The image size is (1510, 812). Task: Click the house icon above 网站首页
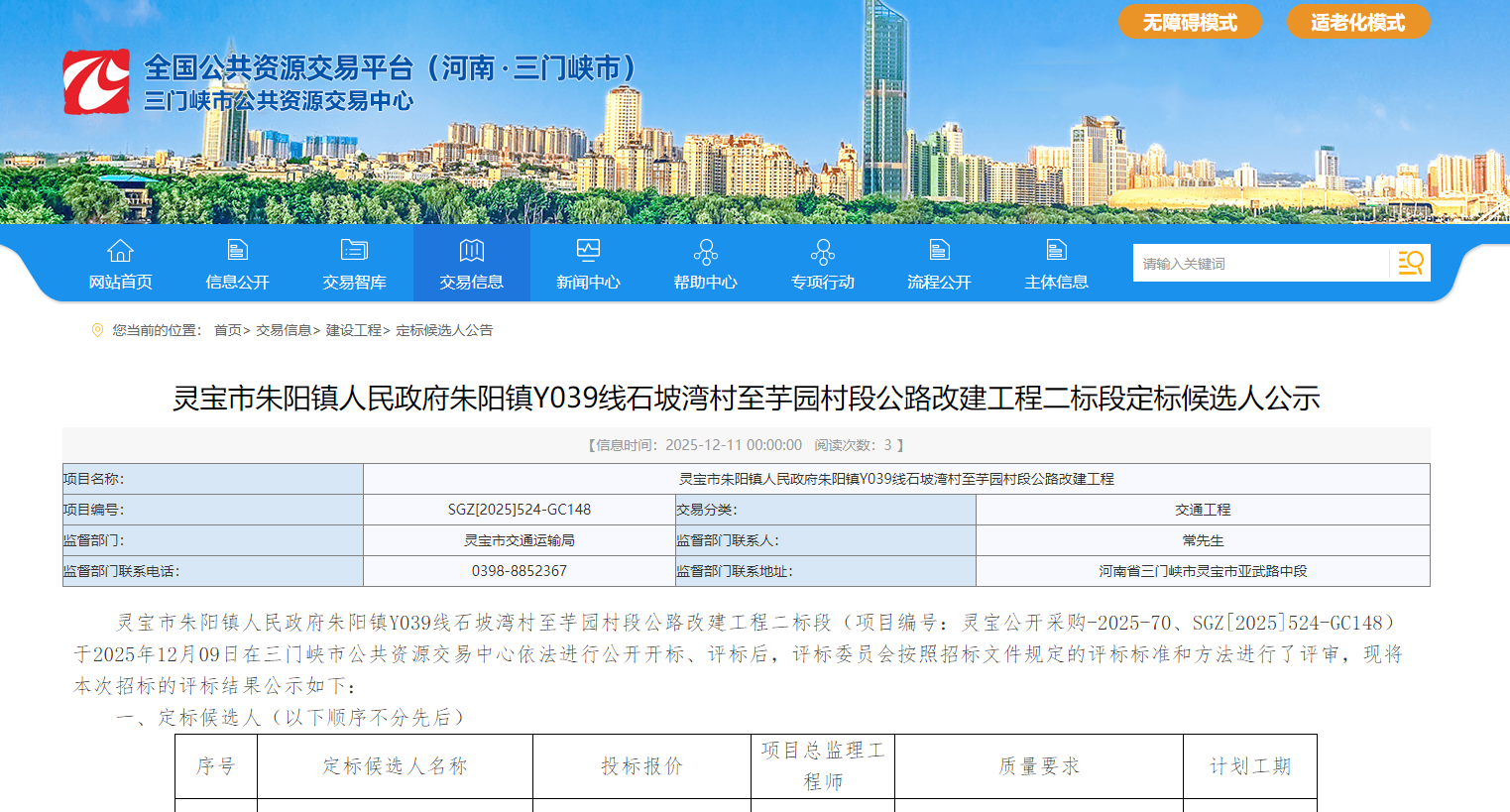(x=120, y=251)
